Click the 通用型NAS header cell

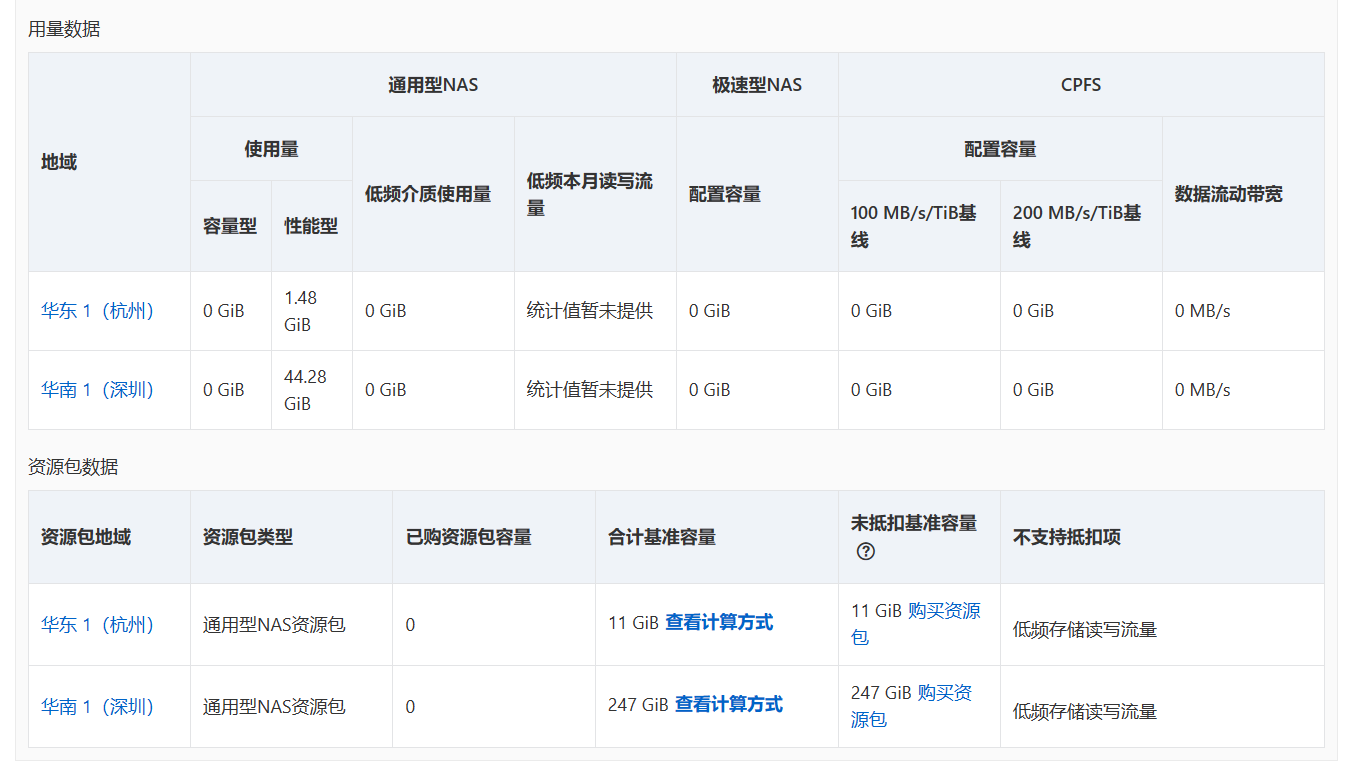tap(433, 85)
